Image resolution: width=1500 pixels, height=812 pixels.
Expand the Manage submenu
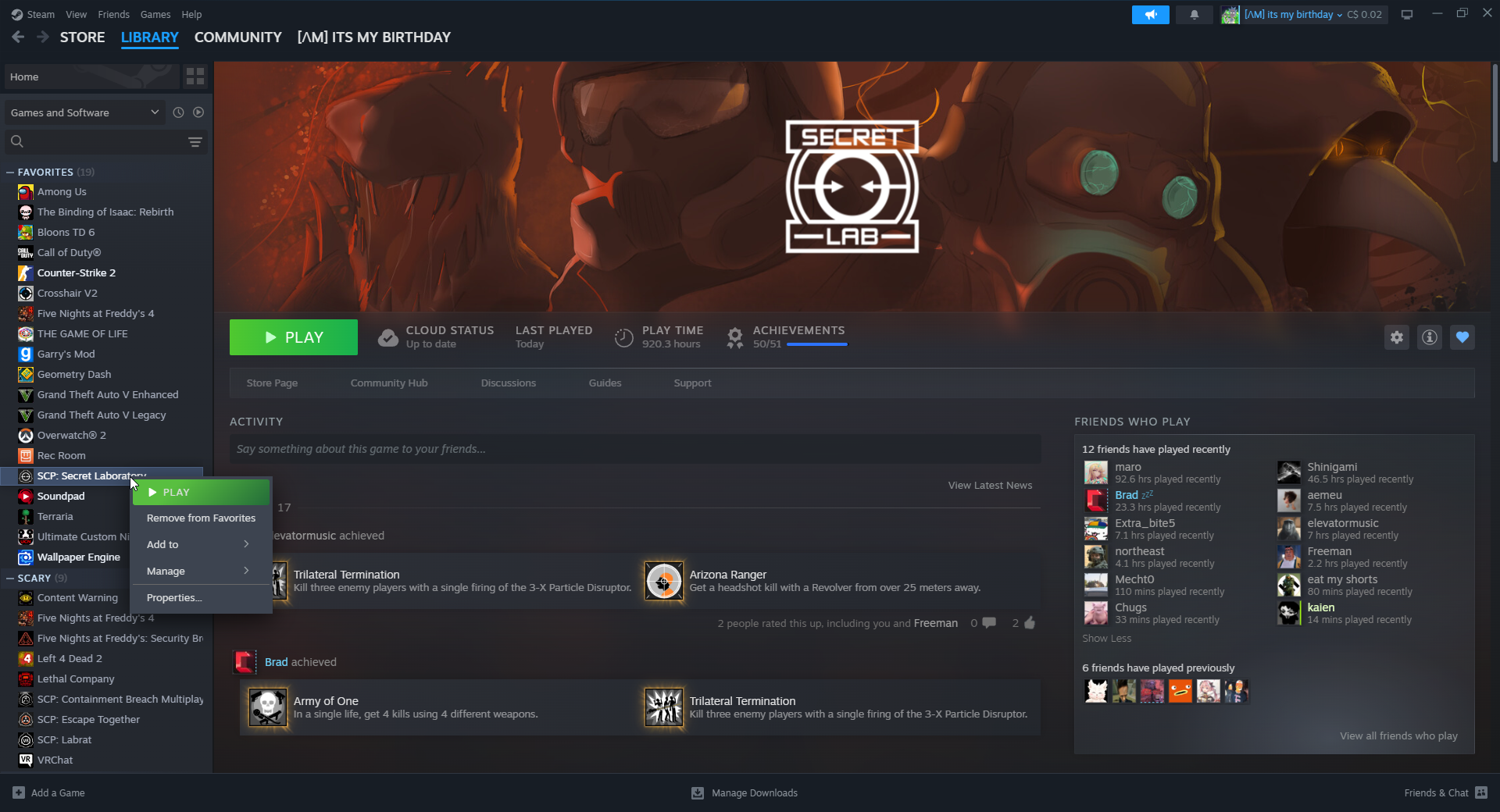(201, 571)
